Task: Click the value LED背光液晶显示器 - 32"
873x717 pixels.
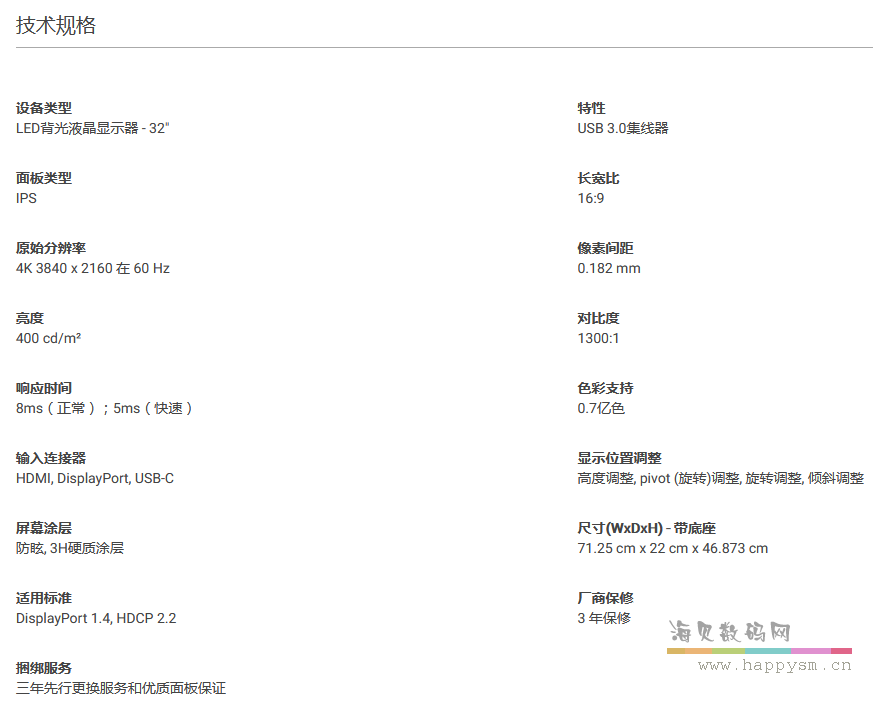Action: (x=92, y=129)
